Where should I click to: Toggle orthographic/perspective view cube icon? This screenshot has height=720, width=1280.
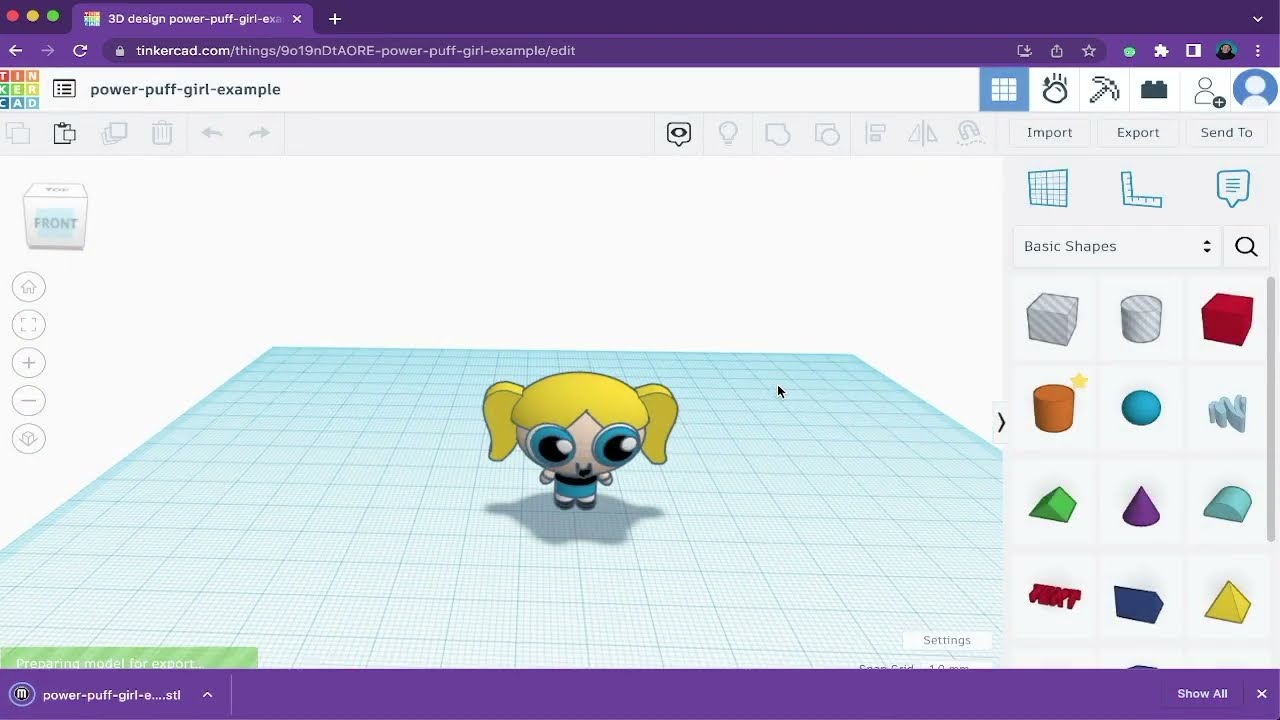pos(29,439)
